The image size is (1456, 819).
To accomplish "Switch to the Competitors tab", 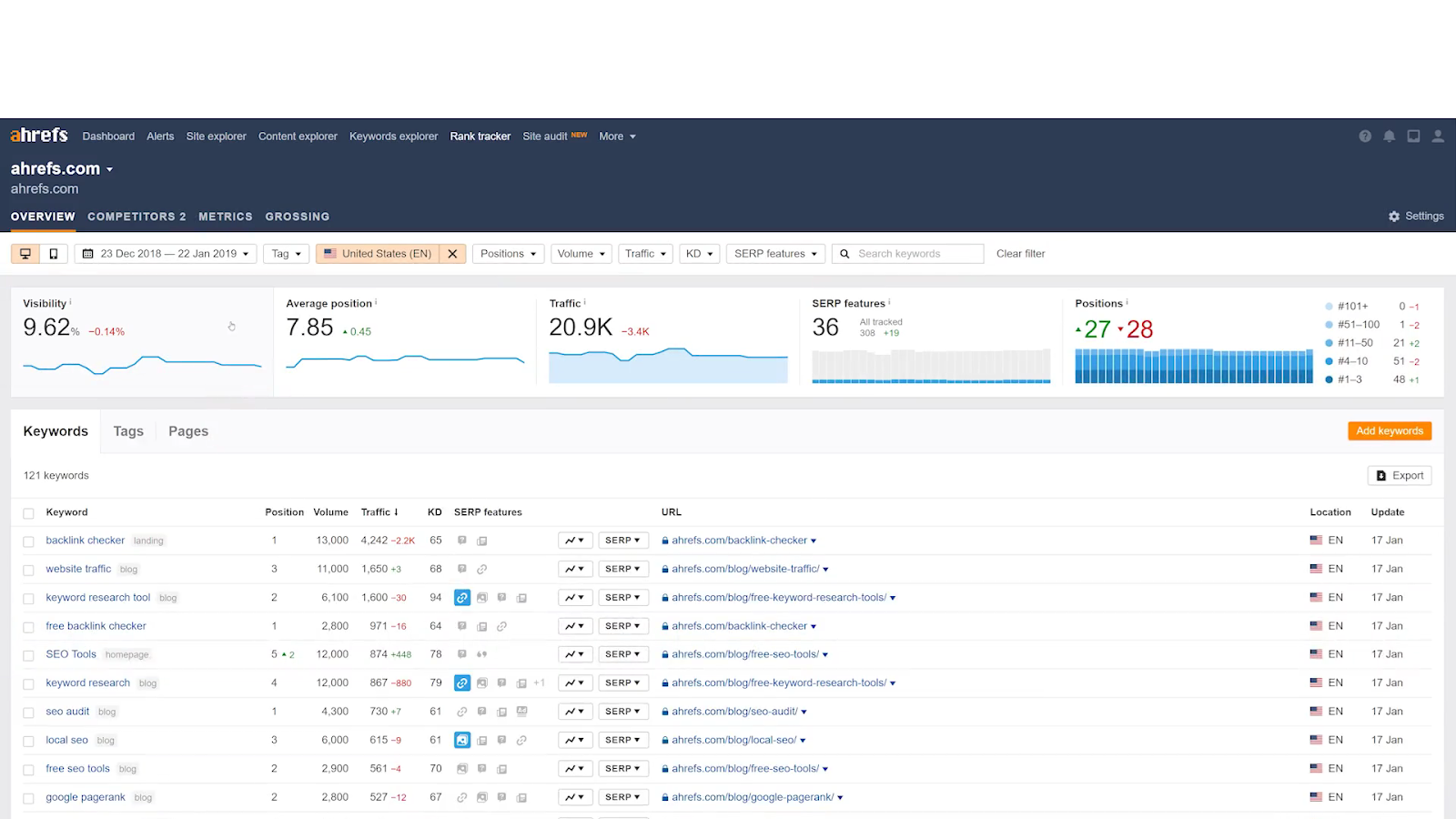I will click(136, 217).
